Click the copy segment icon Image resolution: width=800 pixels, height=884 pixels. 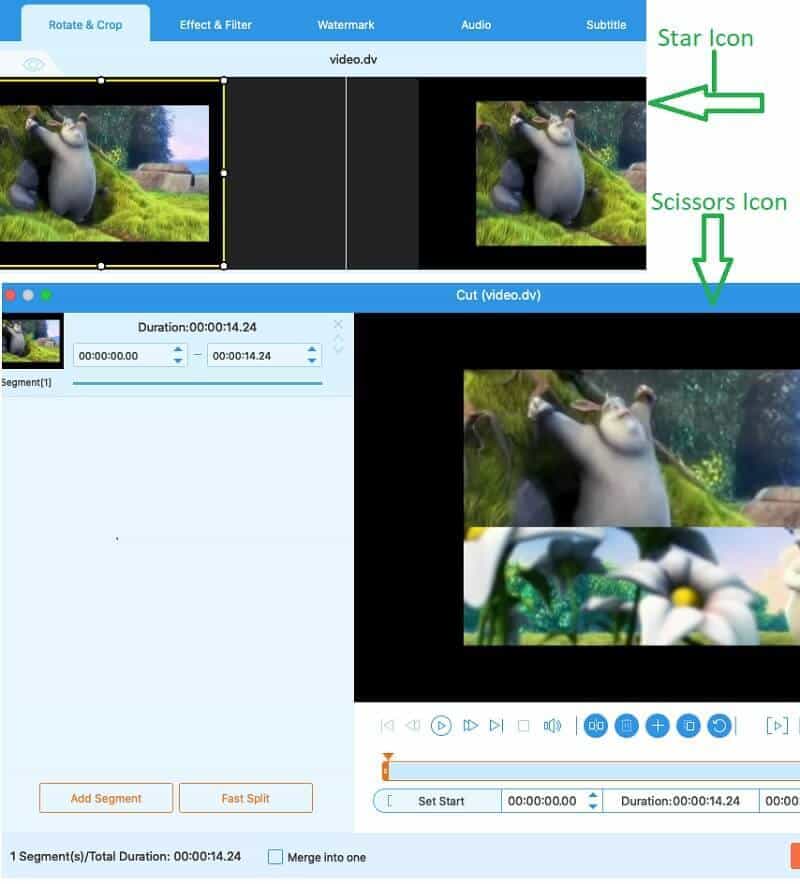pos(688,726)
